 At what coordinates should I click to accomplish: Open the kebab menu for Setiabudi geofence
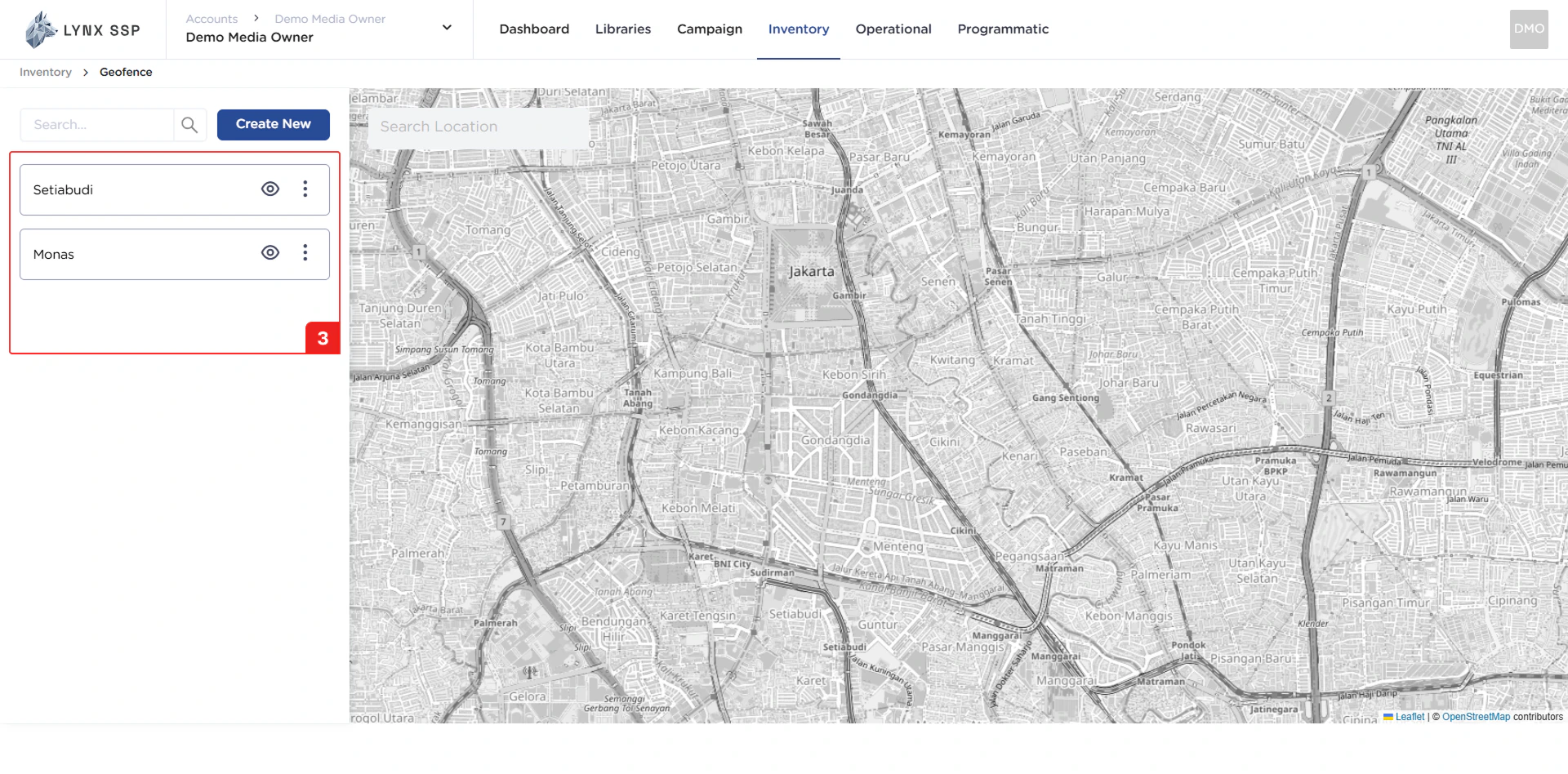coord(305,189)
